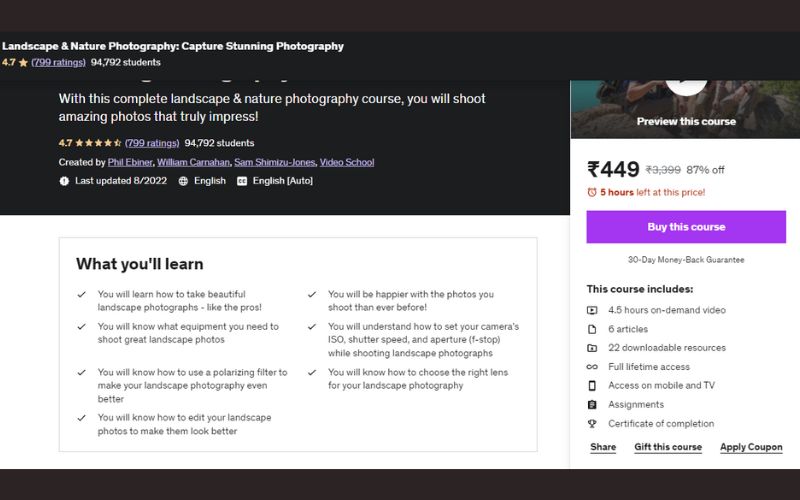Click 'Access on mobile and TV' text
The height and width of the screenshot is (500, 800).
661,385
